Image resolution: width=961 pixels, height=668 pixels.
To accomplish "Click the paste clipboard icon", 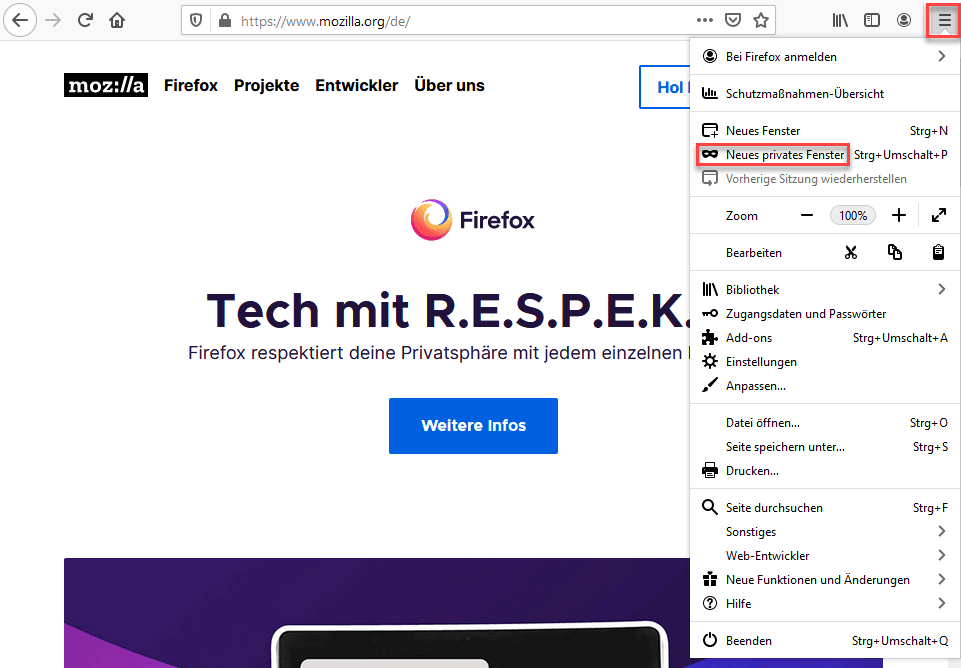I will 939,253.
